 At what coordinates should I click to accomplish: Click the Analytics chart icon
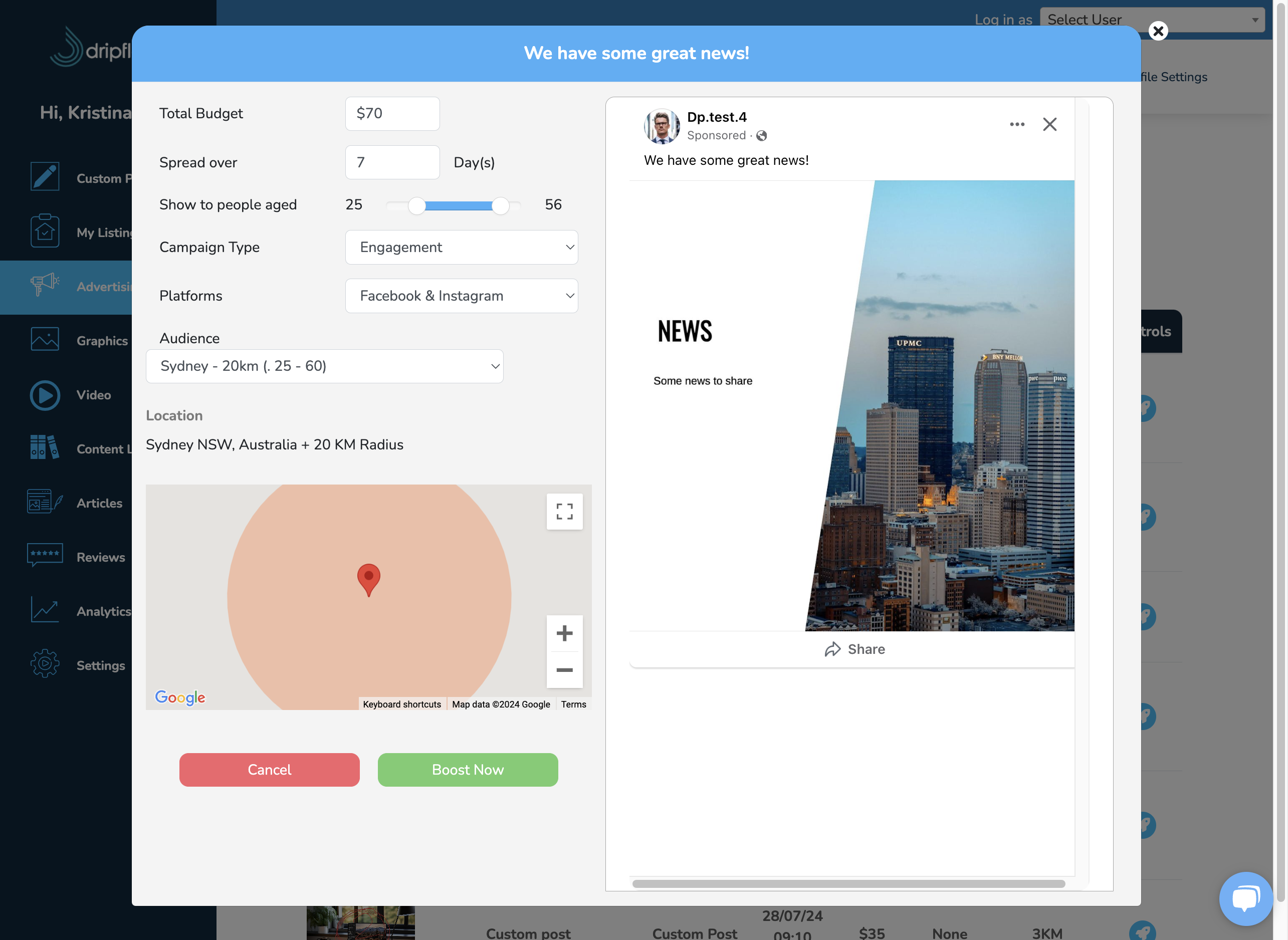click(x=45, y=609)
